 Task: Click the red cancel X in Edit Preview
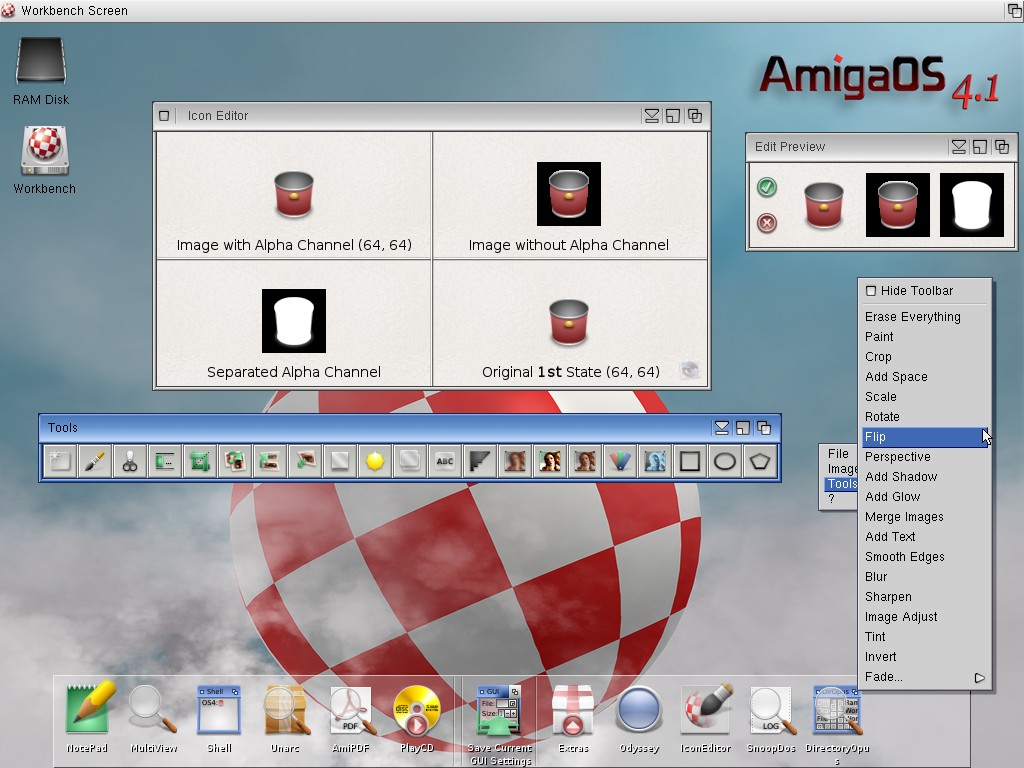767,223
